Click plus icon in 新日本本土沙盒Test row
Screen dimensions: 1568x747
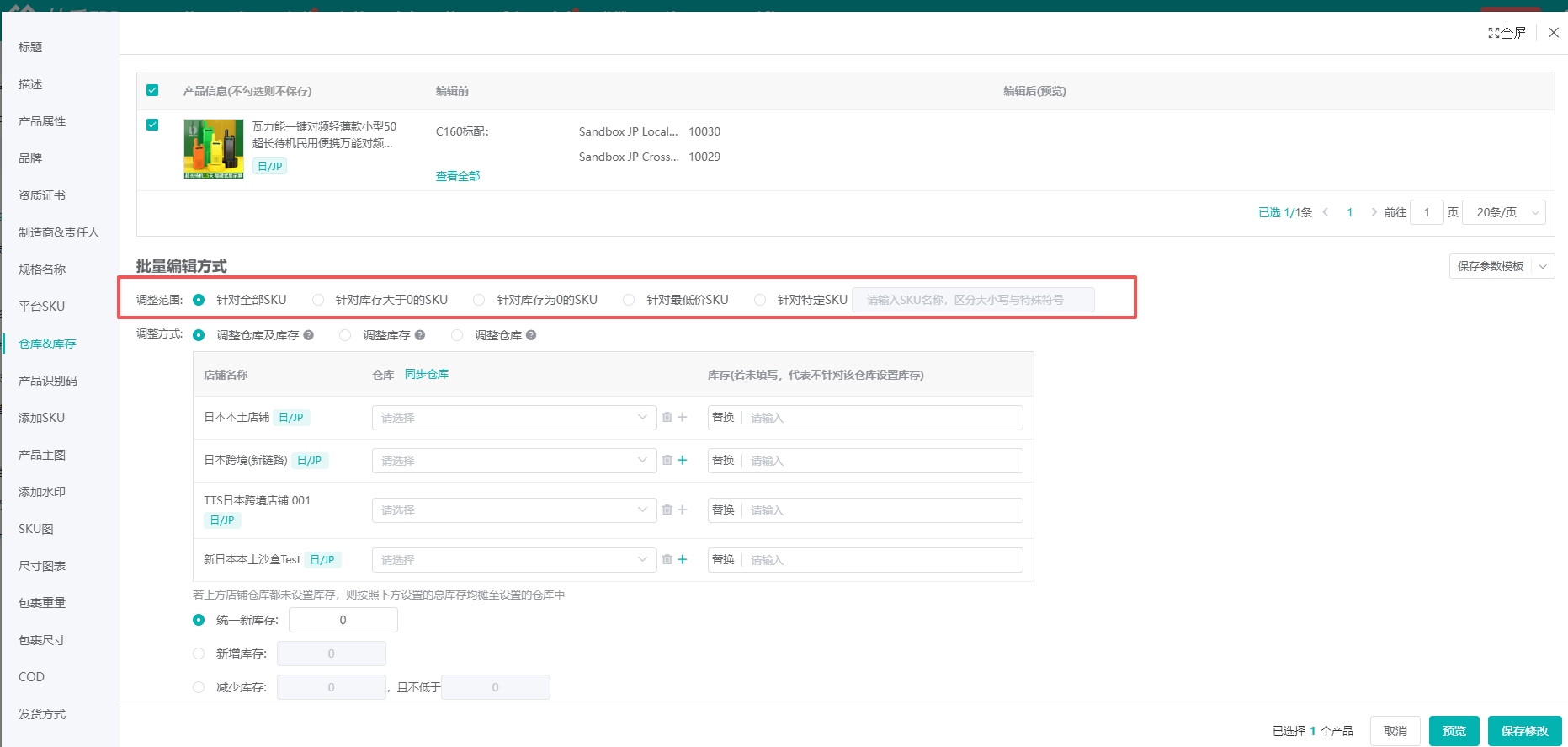pyautogui.click(x=683, y=559)
